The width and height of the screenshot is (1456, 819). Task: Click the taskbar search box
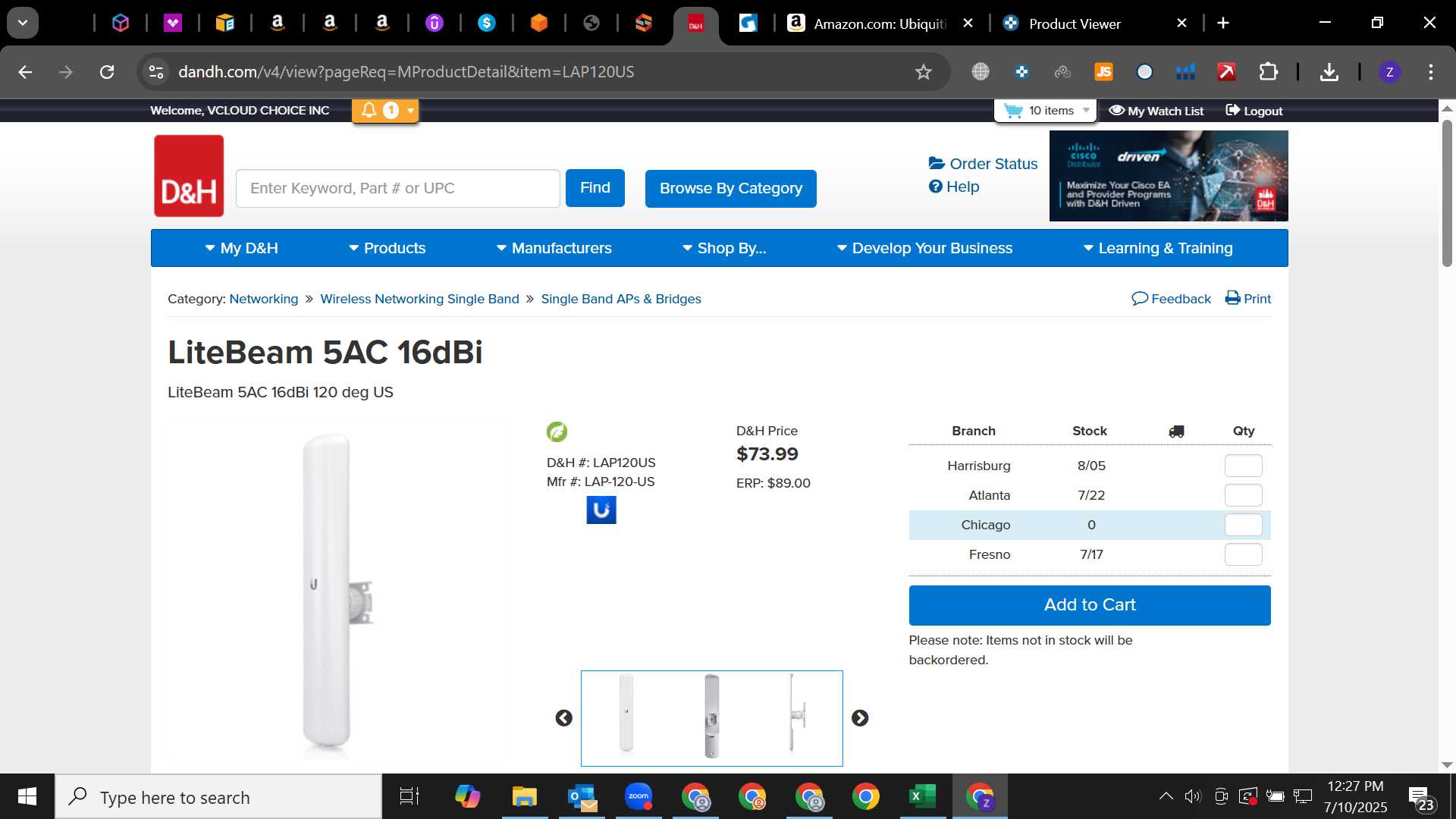tap(218, 797)
